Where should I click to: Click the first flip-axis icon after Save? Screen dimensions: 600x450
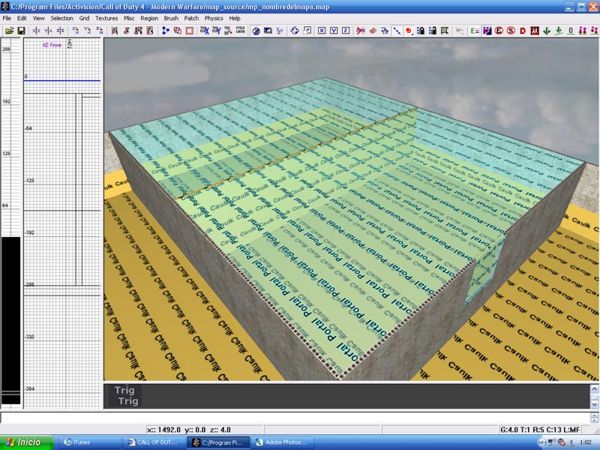click(36, 31)
